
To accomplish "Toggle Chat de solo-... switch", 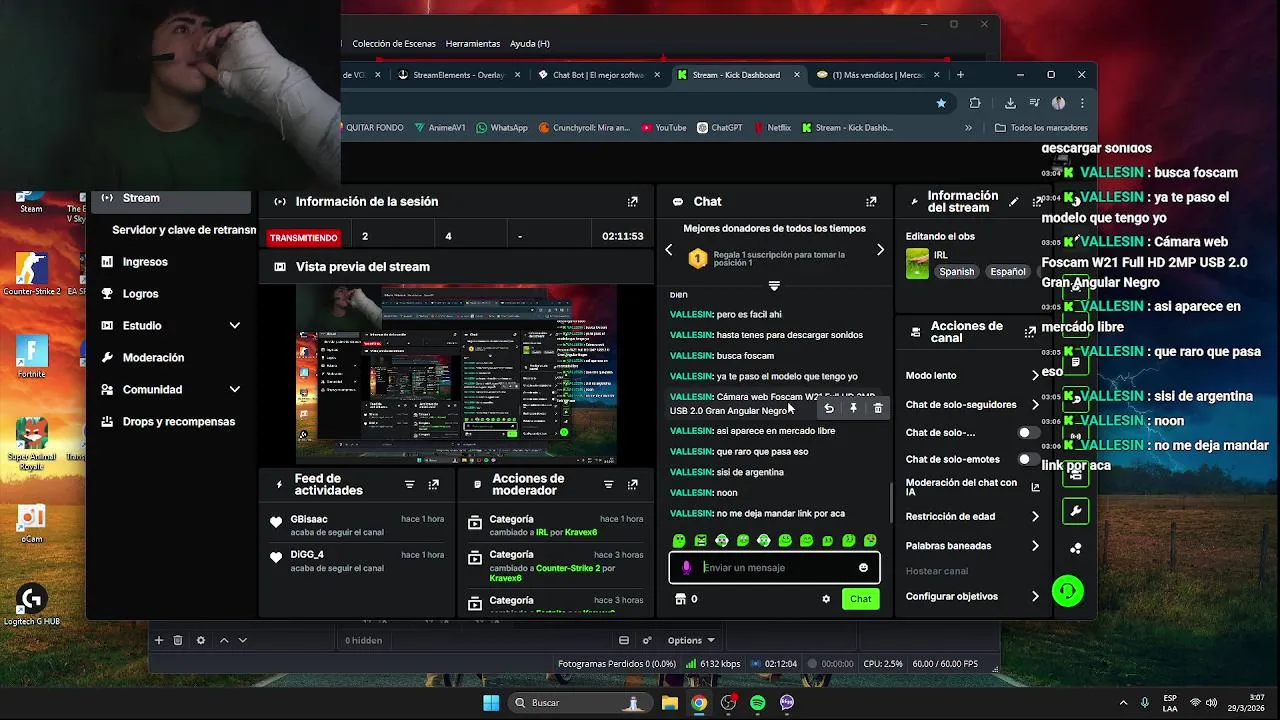I will point(1027,433).
